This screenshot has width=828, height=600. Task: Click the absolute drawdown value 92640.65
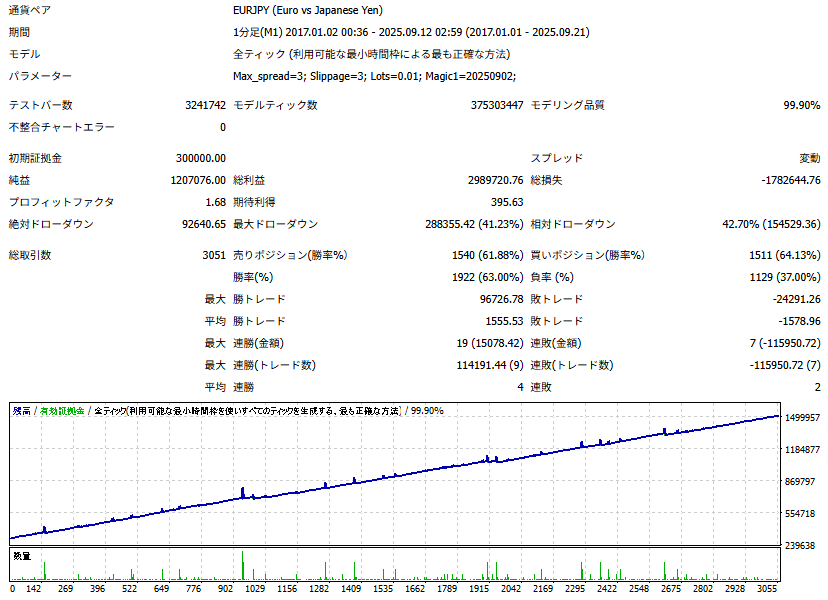(204, 224)
